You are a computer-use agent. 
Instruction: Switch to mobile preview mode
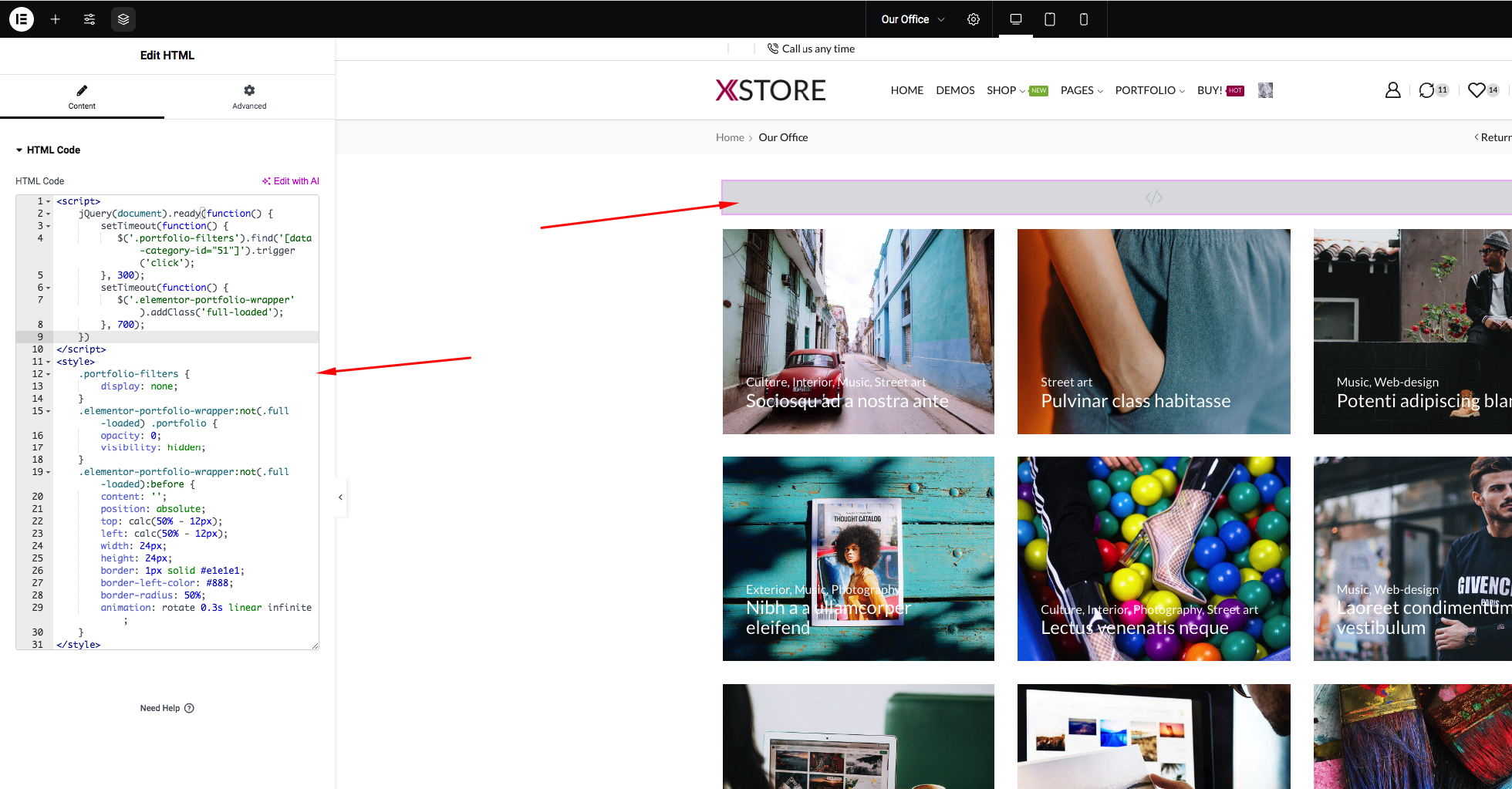point(1084,19)
